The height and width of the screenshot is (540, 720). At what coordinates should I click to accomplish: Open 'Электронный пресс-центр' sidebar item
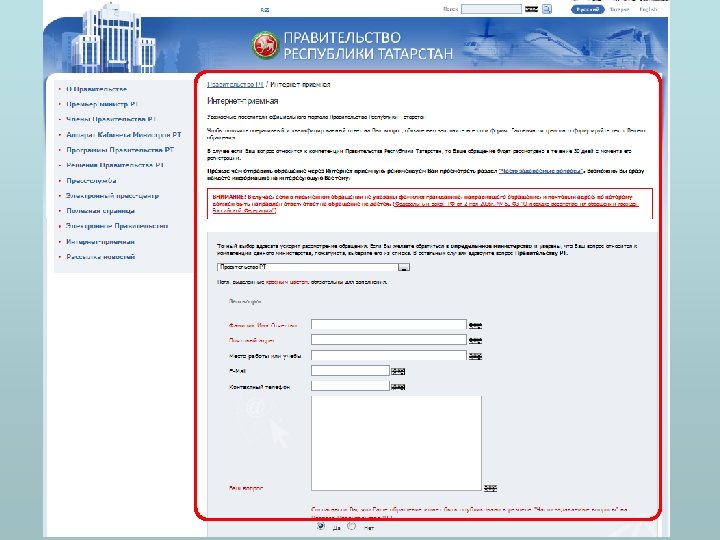[112, 196]
